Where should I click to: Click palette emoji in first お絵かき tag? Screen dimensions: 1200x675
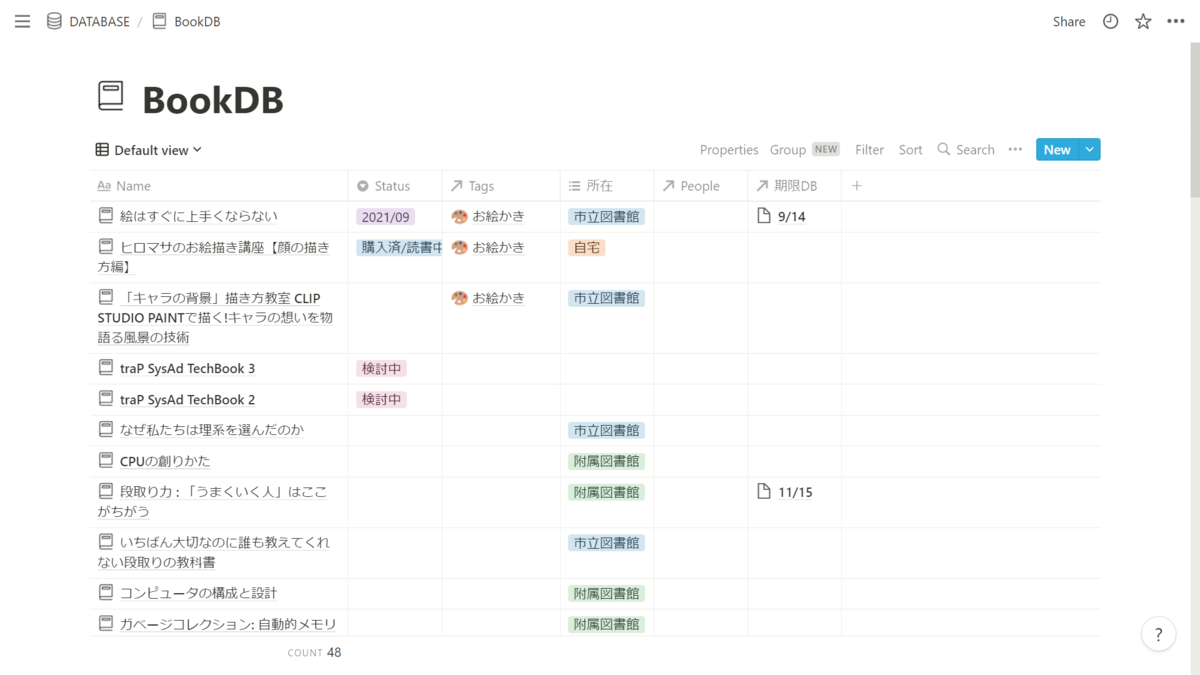click(x=460, y=216)
